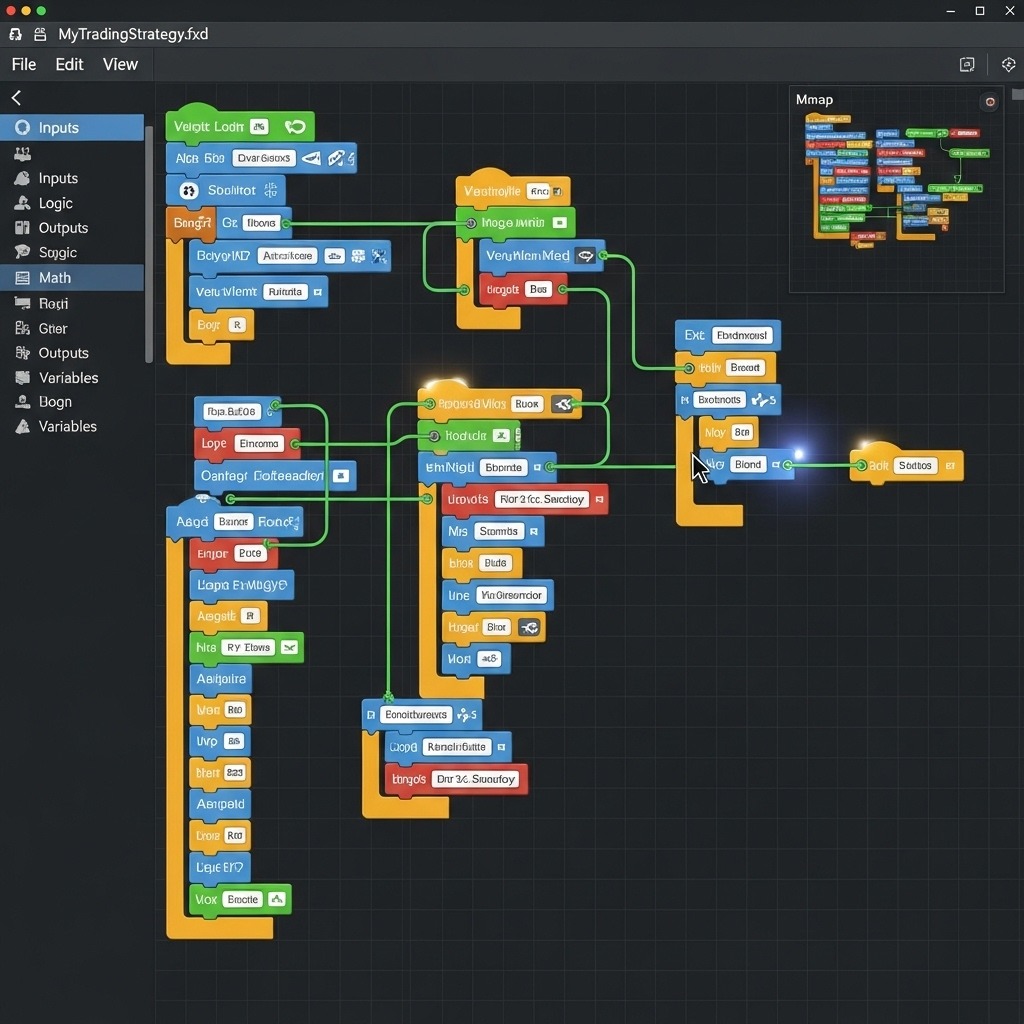Open the Bbornte dropdown on EhiNigtl
This screenshot has width=1024, height=1024.
pyautogui.click(x=504, y=468)
